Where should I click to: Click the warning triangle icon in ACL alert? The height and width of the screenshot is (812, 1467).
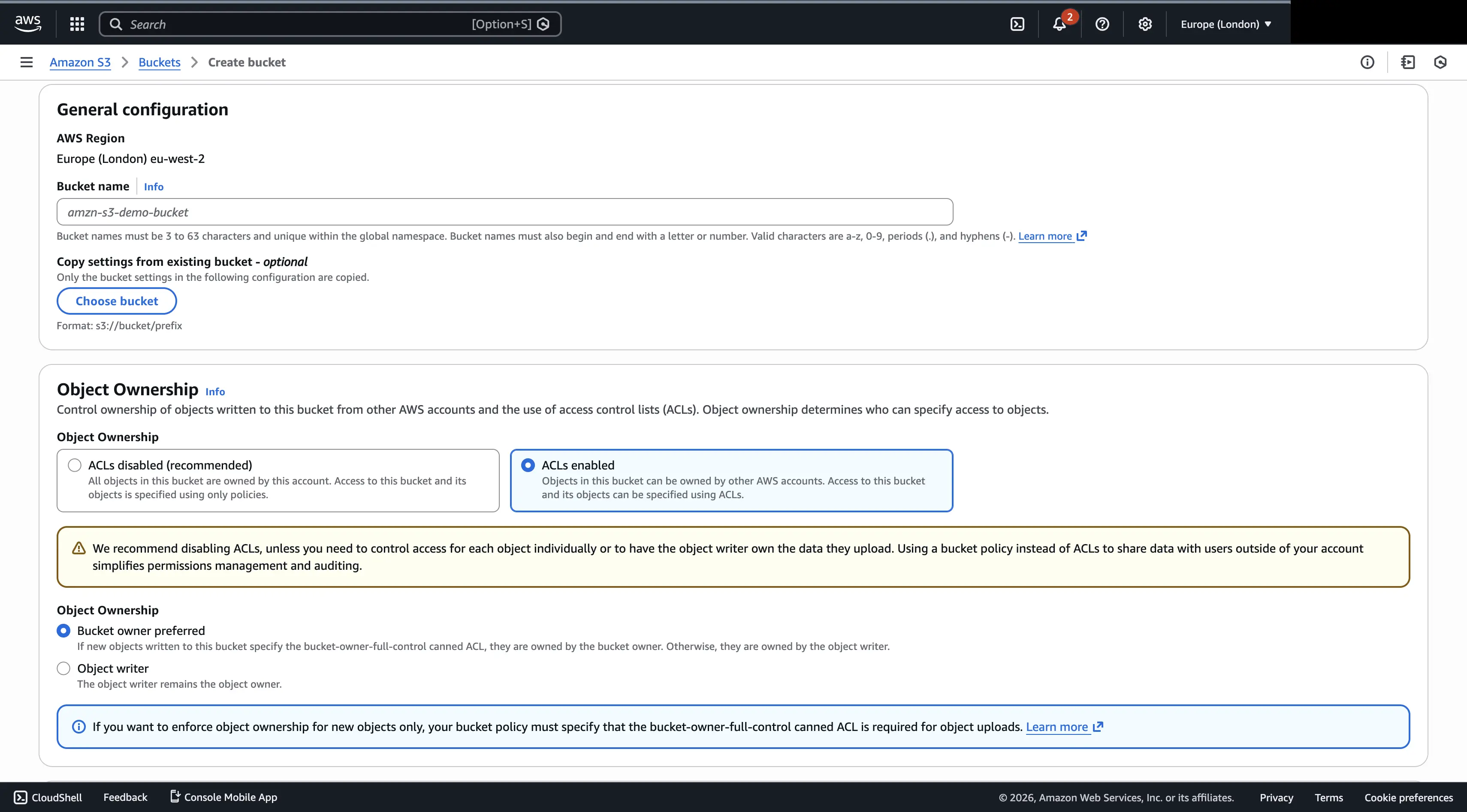point(78,548)
